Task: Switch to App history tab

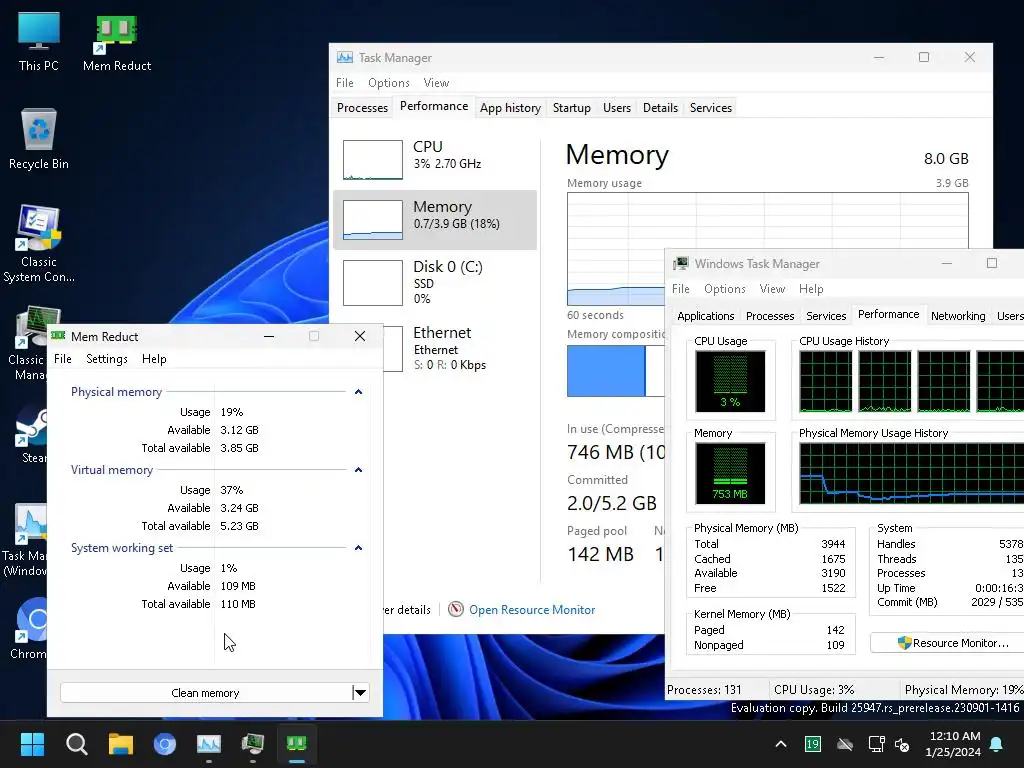Action: click(x=510, y=108)
